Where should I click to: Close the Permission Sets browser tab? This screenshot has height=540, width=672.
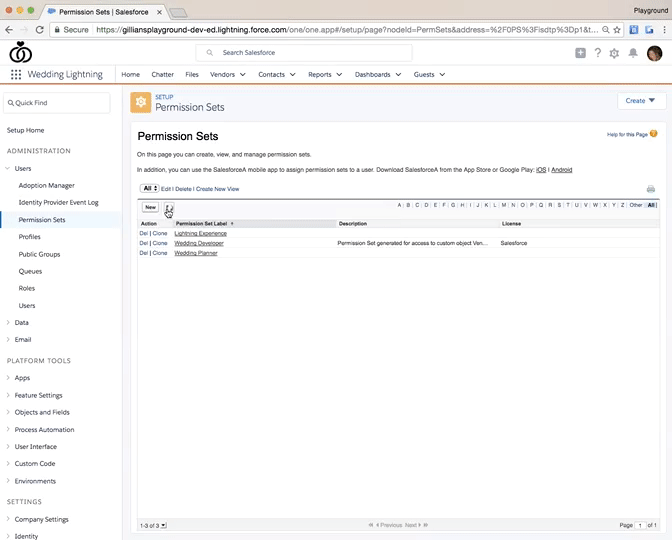[159, 12]
